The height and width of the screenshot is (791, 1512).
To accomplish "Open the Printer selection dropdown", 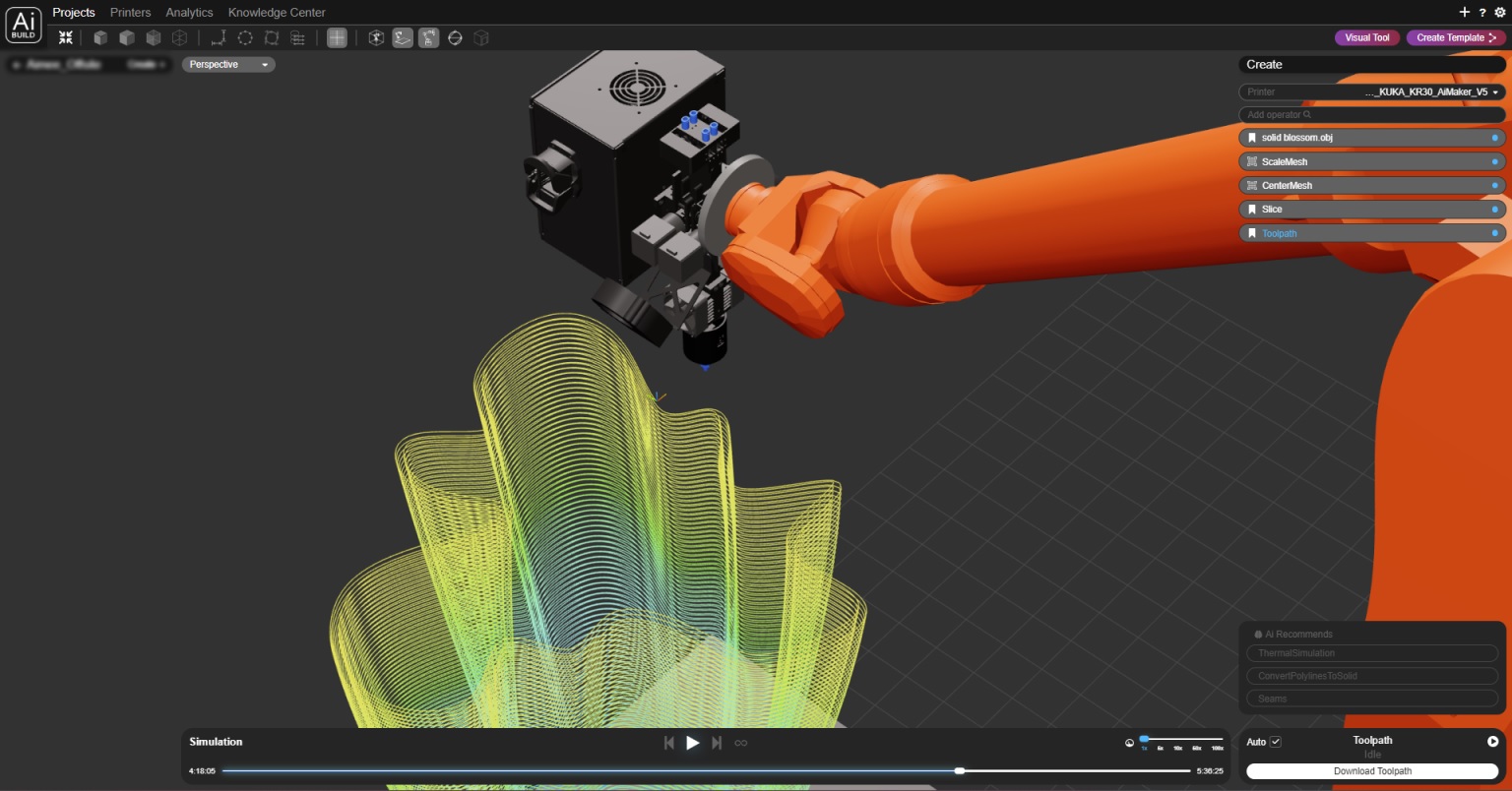I will [1372, 91].
